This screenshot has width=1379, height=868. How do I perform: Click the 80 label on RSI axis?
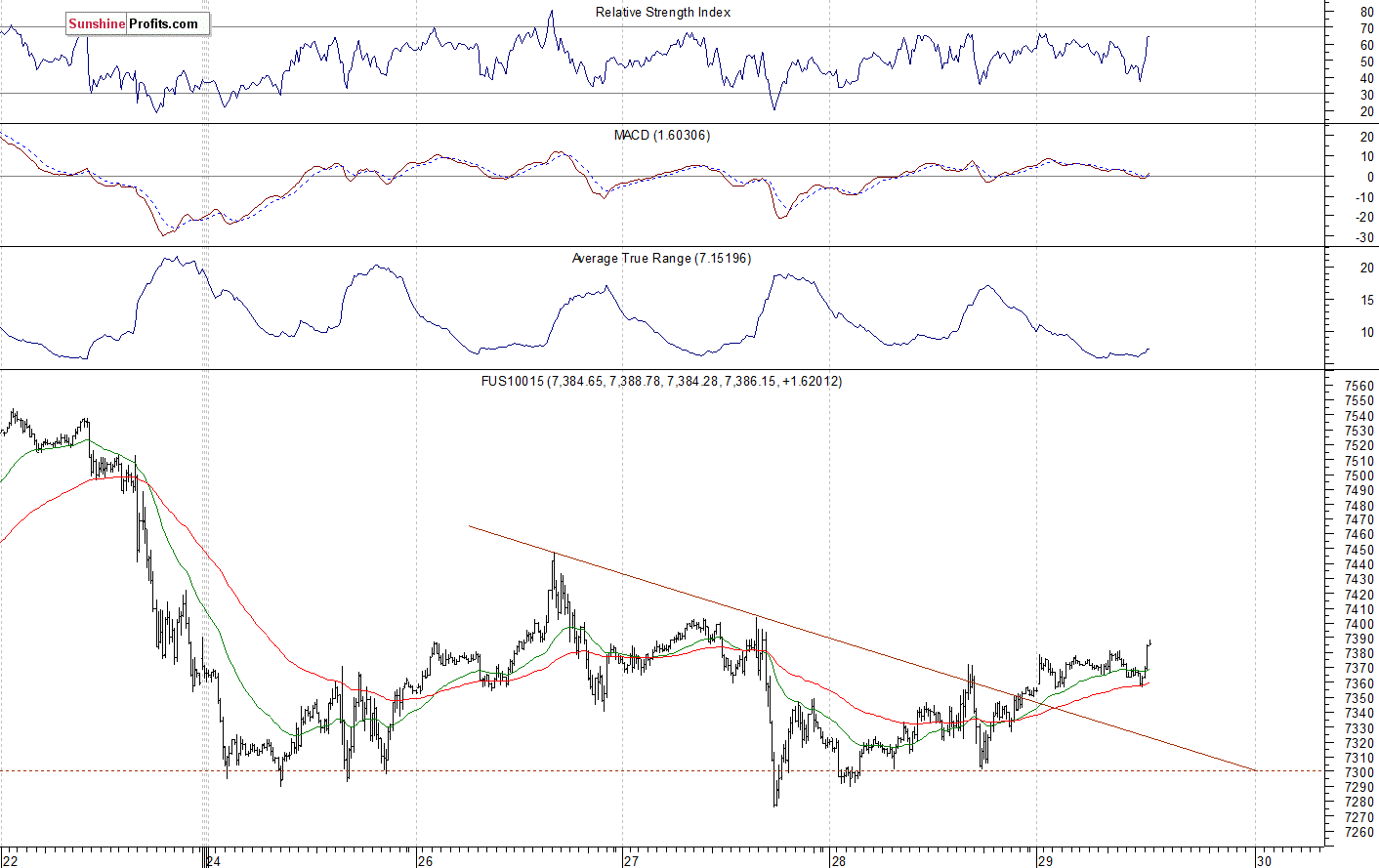click(1366, 12)
